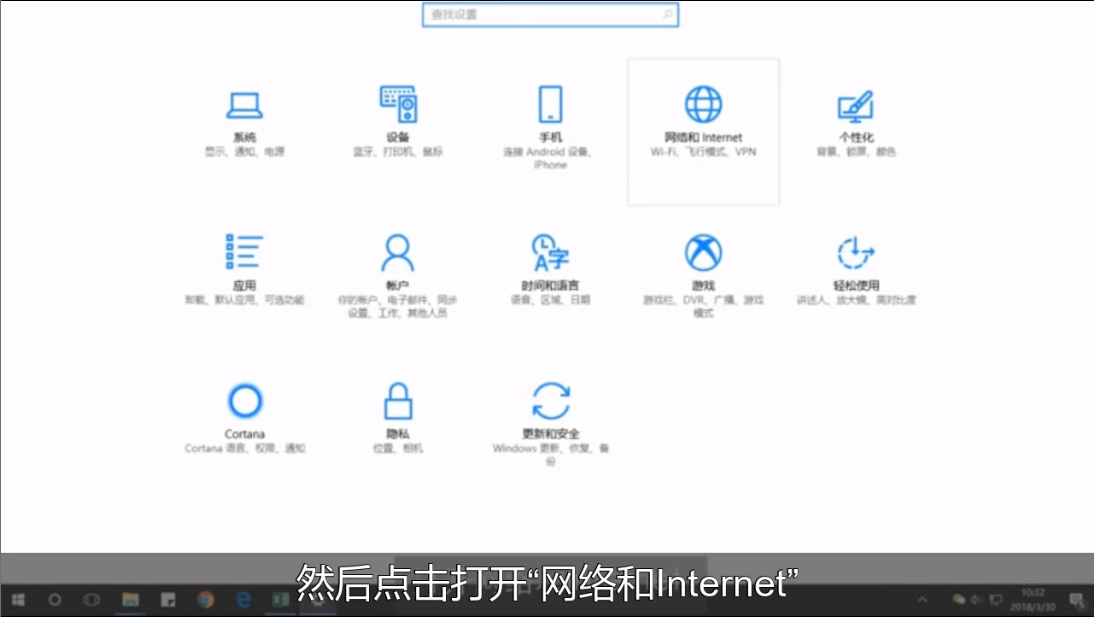Open File Explorer from the taskbar
Viewport: 1094px width, 617px height.
(x=130, y=600)
